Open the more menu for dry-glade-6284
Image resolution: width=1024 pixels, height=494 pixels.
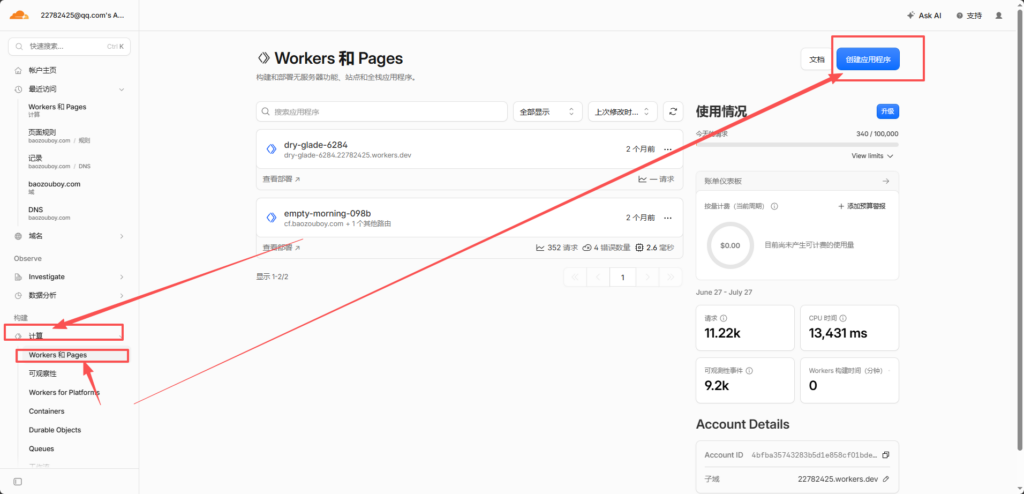[x=667, y=149]
